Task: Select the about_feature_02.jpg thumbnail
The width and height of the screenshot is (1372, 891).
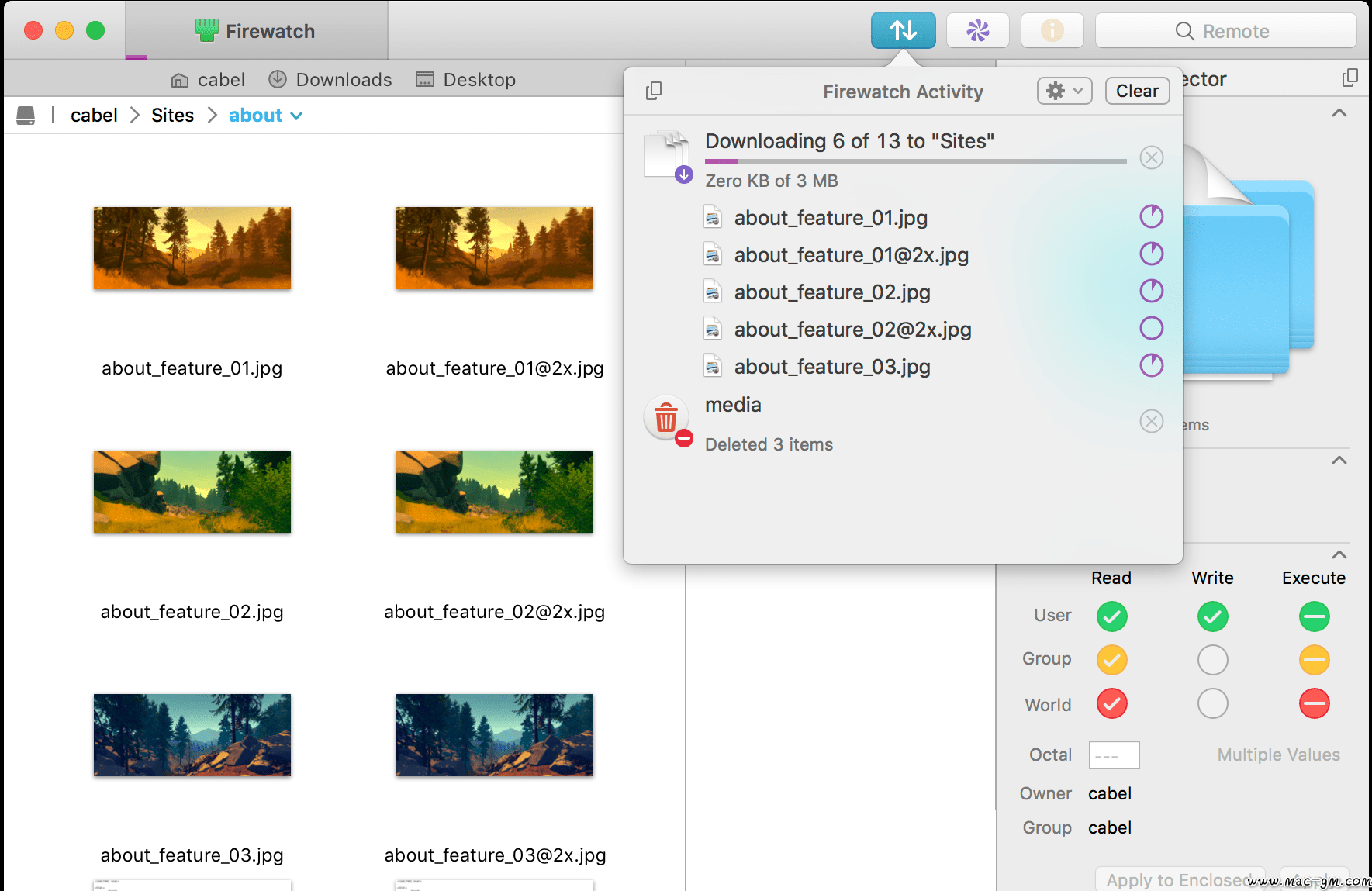Action: coord(192,492)
